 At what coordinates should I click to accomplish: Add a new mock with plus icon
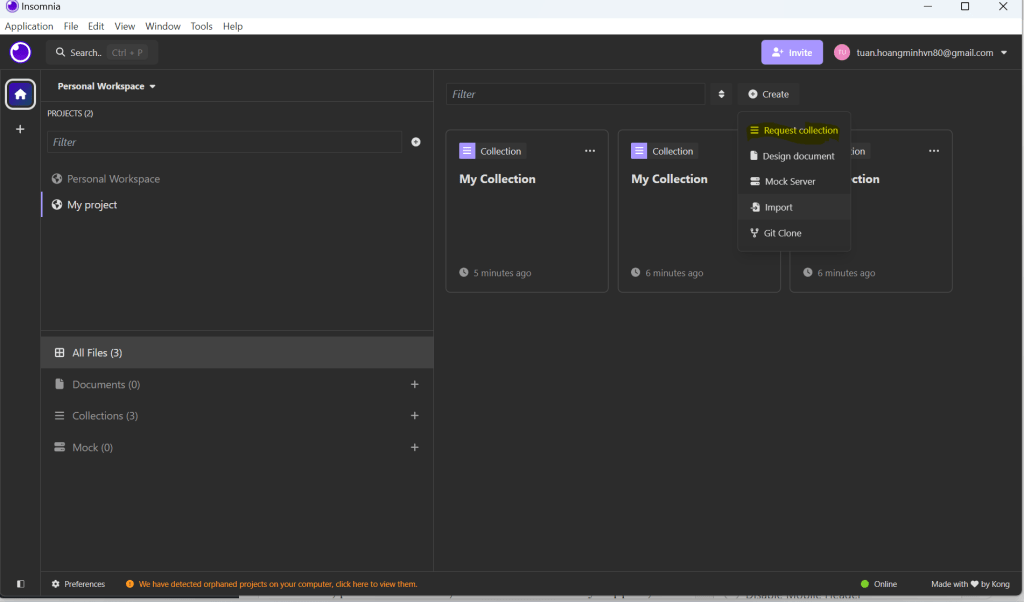[415, 448]
